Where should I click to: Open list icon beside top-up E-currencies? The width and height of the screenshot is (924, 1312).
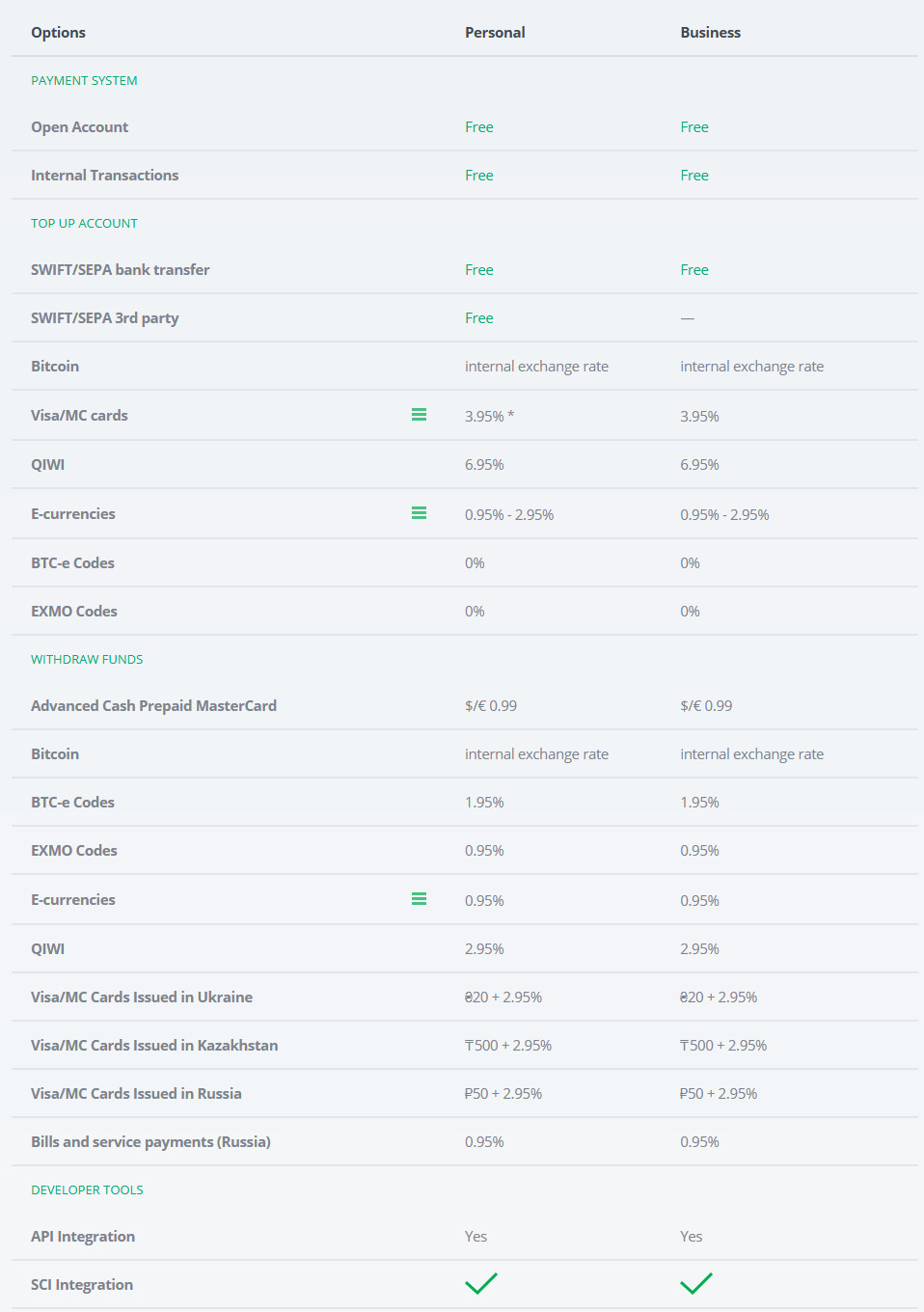(419, 513)
